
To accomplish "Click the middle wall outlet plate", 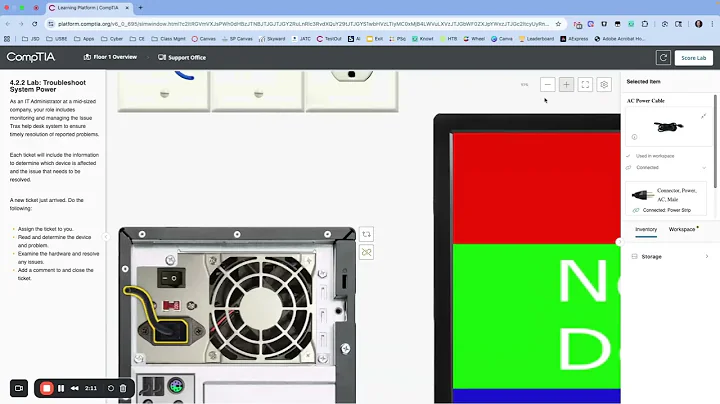I will pyautogui.click(x=258, y=91).
